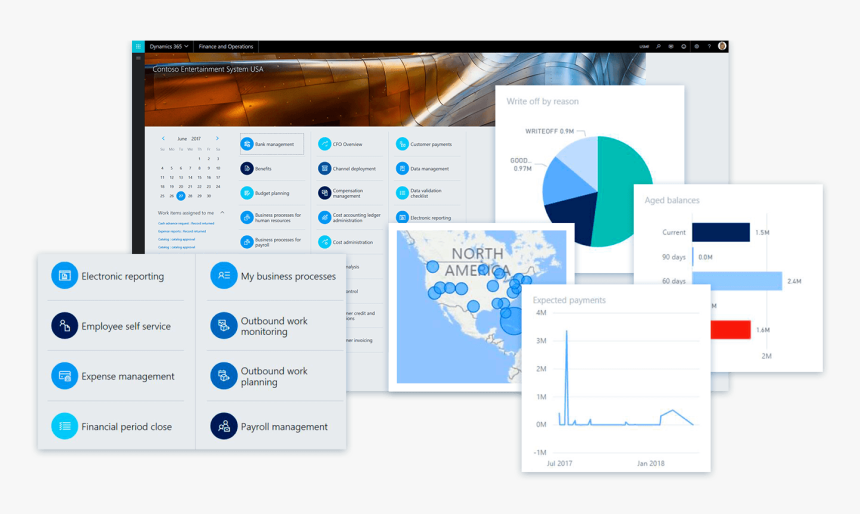Open Cost accounting ledger administration tile

[x=350, y=218]
